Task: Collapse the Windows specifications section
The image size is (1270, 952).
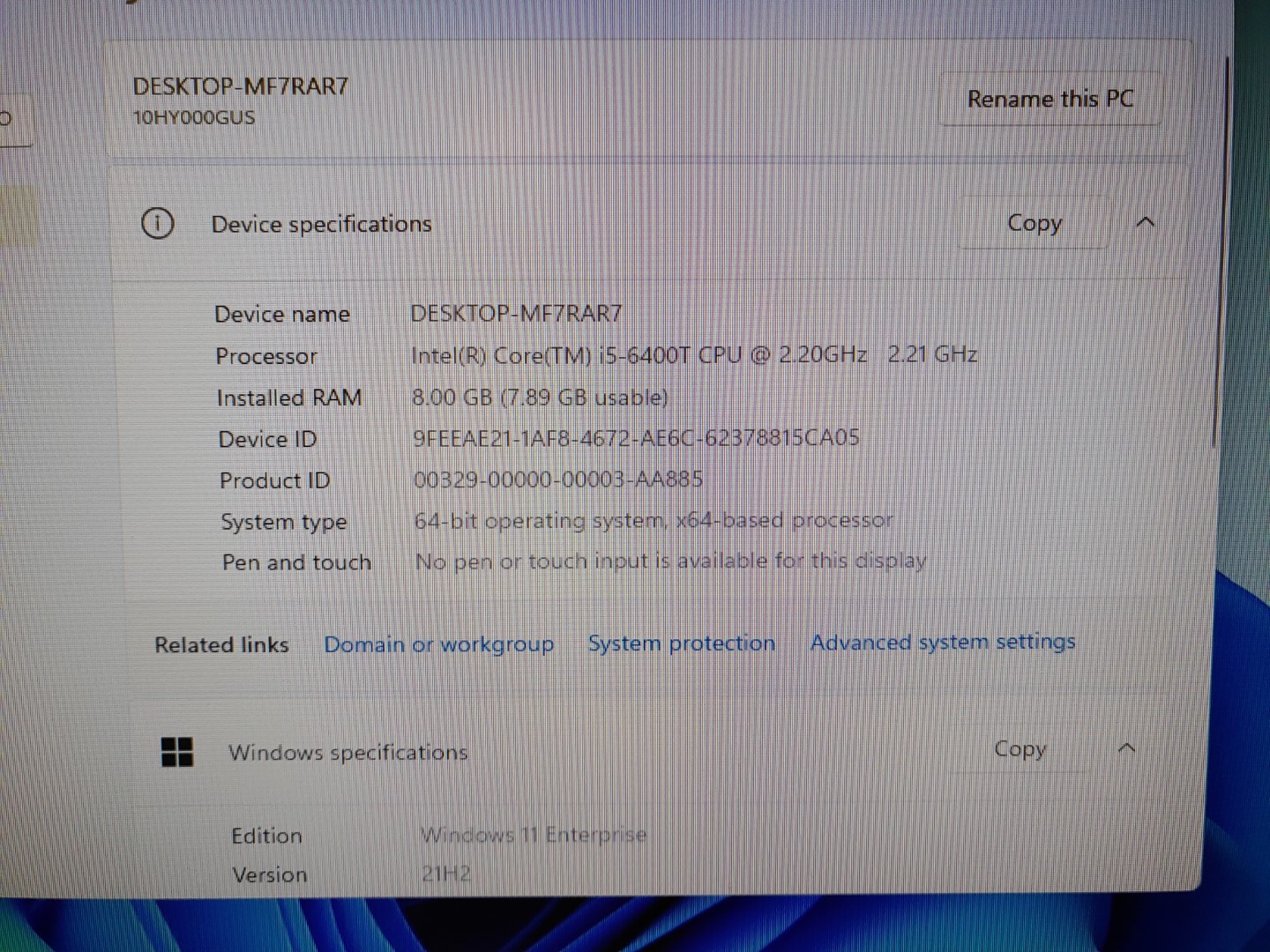Action: coord(1126,748)
